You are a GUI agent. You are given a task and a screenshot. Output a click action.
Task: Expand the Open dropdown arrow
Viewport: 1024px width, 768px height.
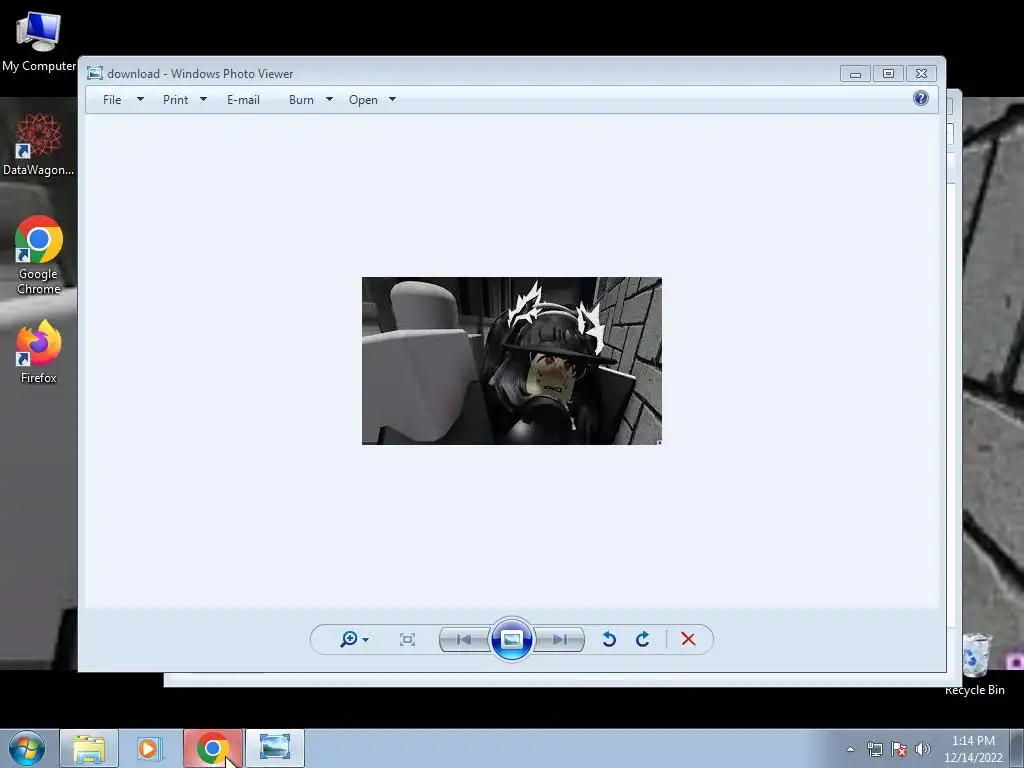pyautogui.click(x=392, y=99)
